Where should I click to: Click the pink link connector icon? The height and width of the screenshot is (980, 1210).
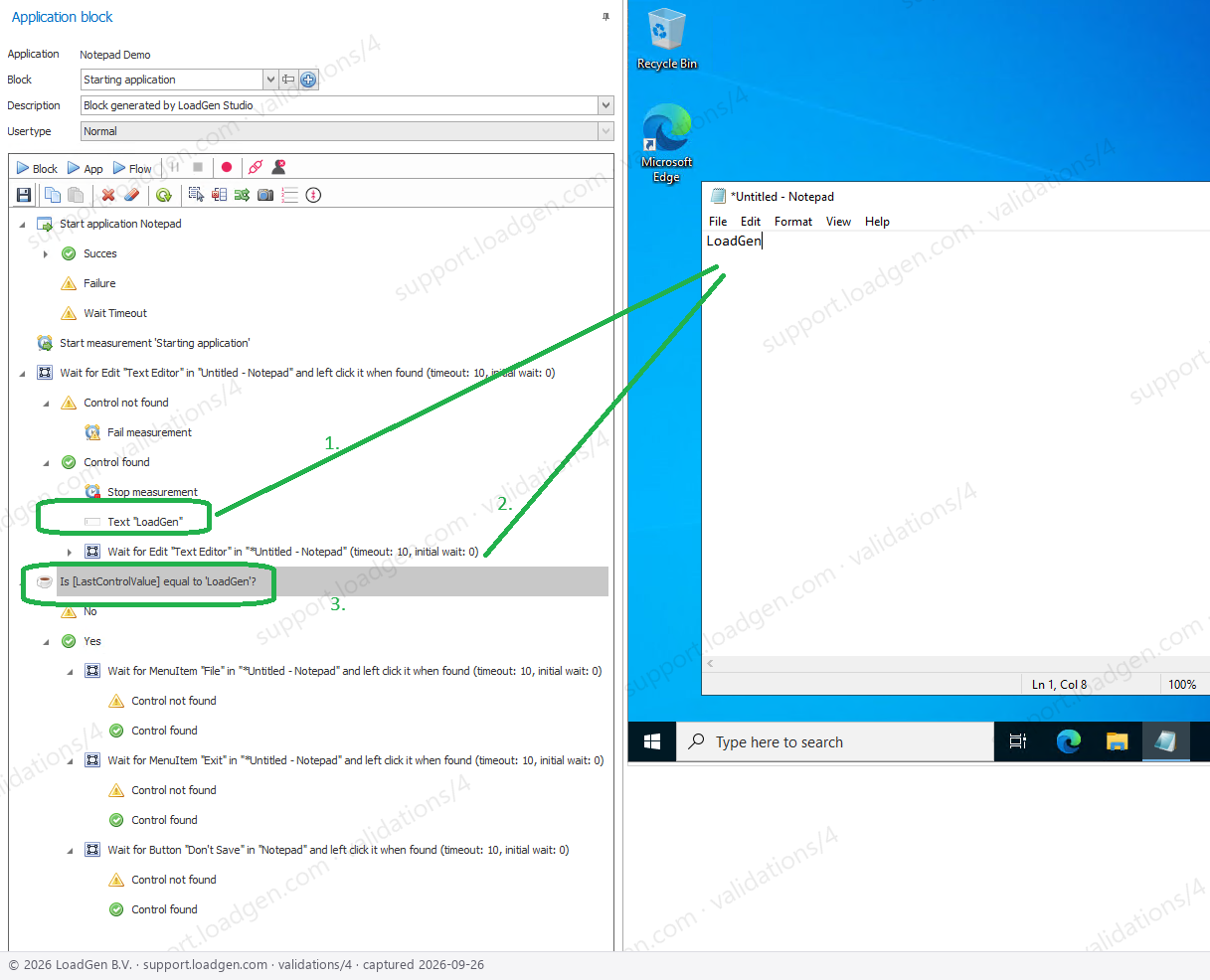[x=256, y=168]
